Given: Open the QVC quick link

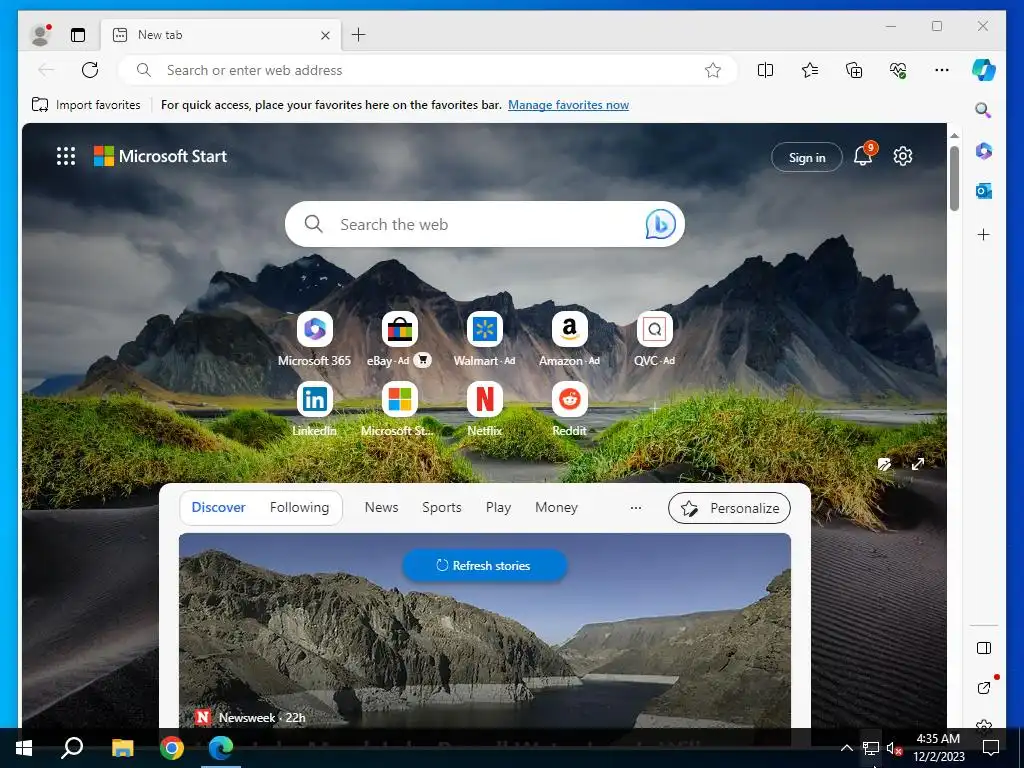Looking at the screenshot, I should 654,339.
